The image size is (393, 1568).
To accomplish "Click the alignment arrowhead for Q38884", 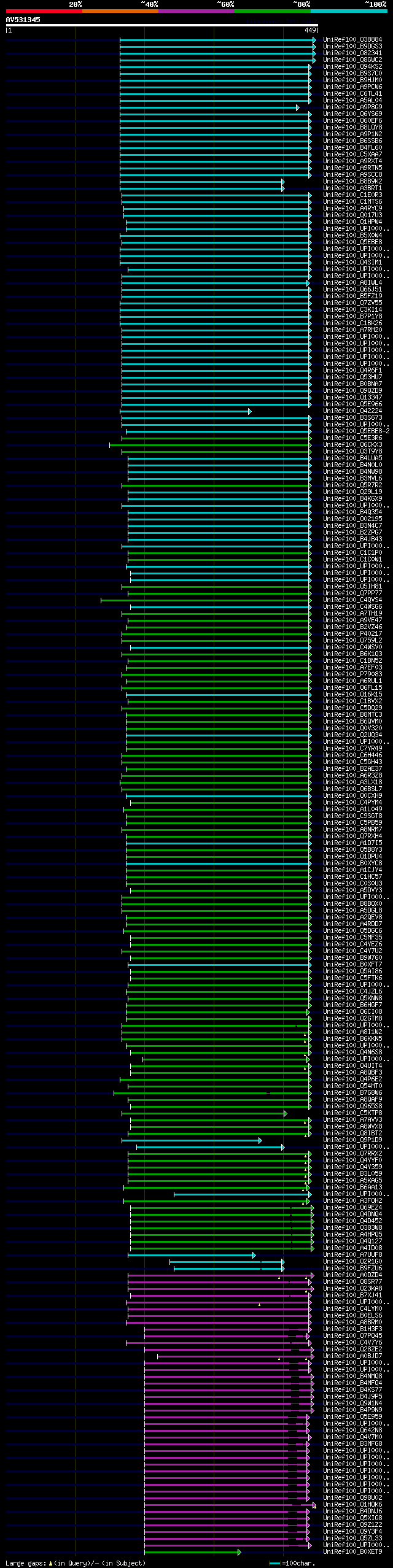I will click(x=314, y=40).
